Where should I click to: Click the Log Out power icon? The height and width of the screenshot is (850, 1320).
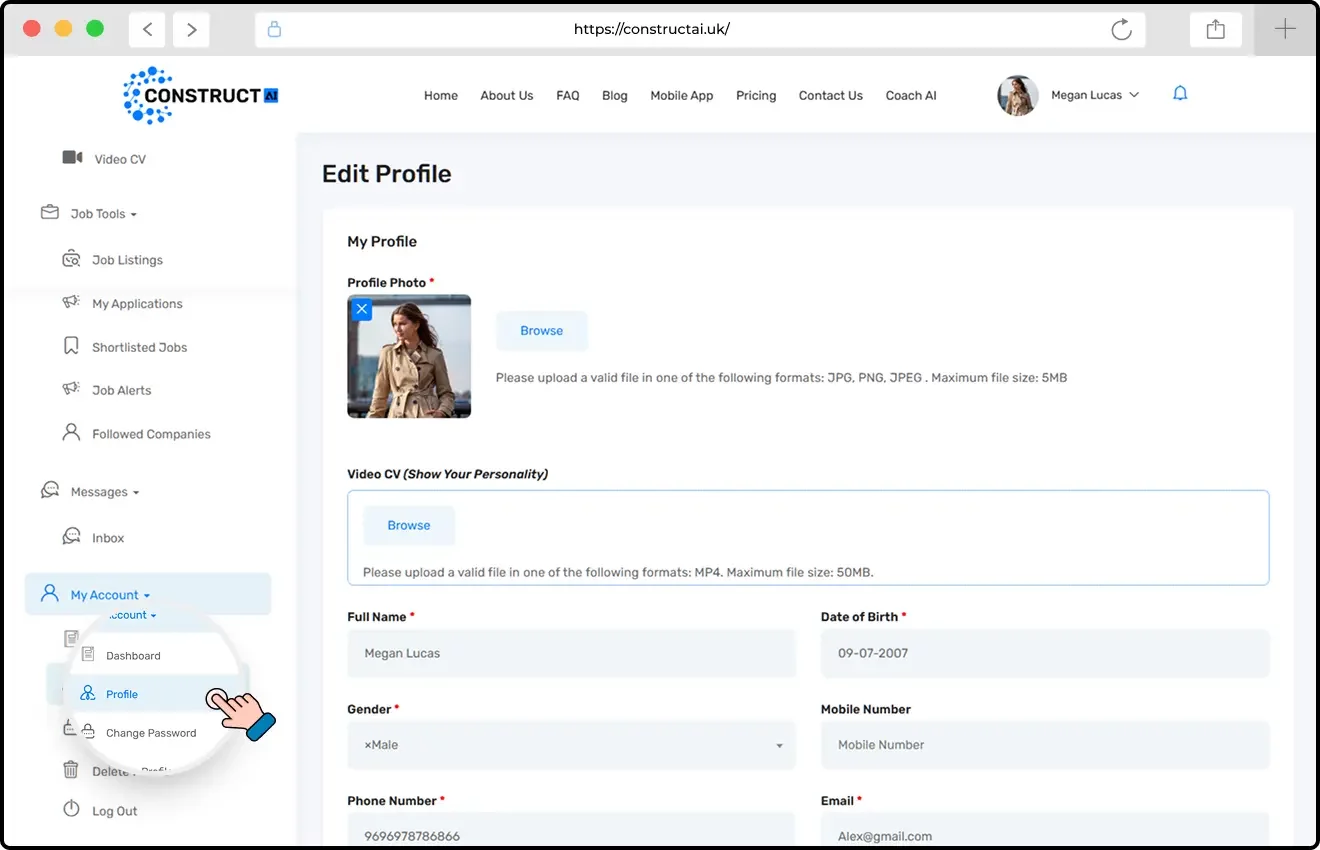[x=71, y=810]
